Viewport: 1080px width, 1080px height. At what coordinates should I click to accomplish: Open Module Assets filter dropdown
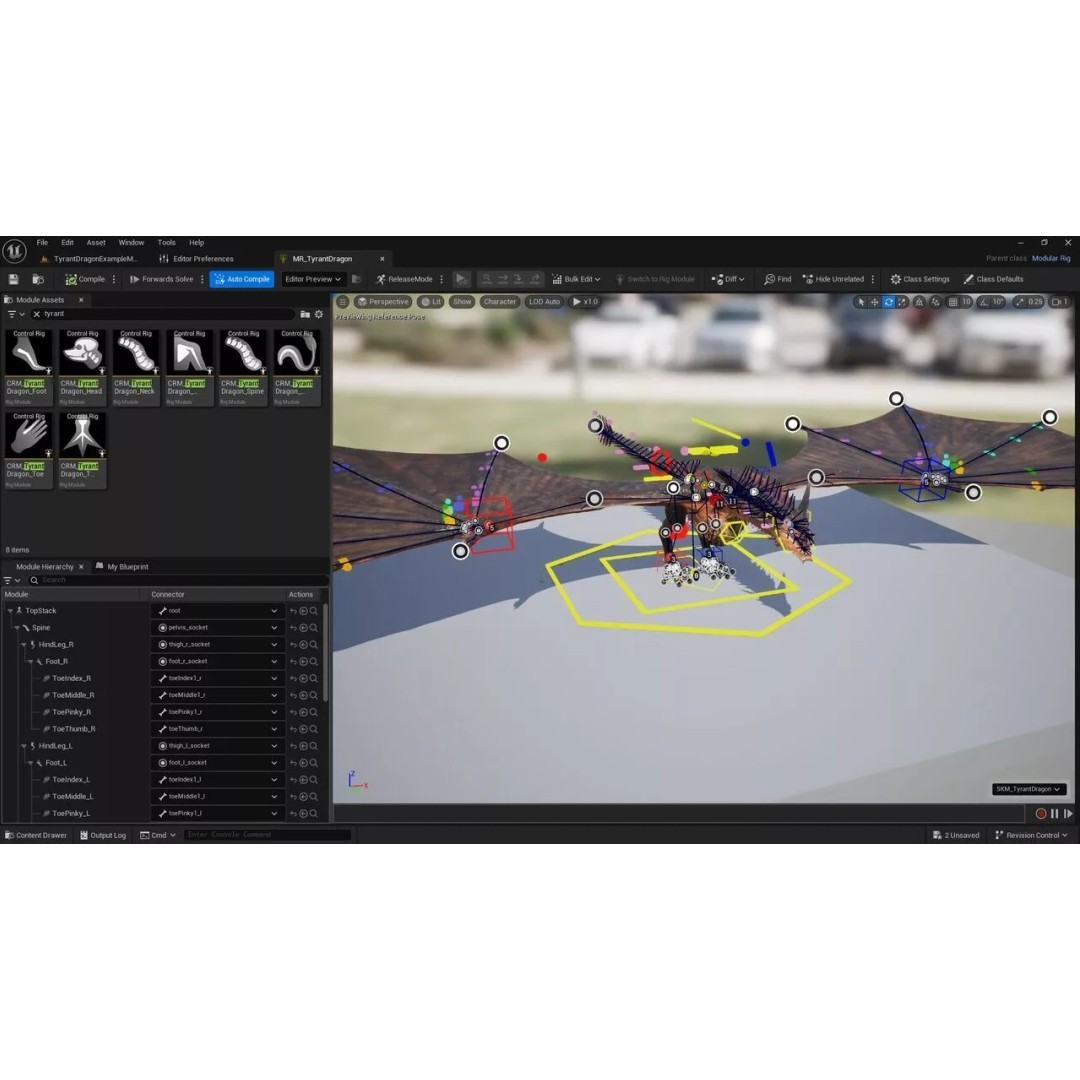pos(15,314)
